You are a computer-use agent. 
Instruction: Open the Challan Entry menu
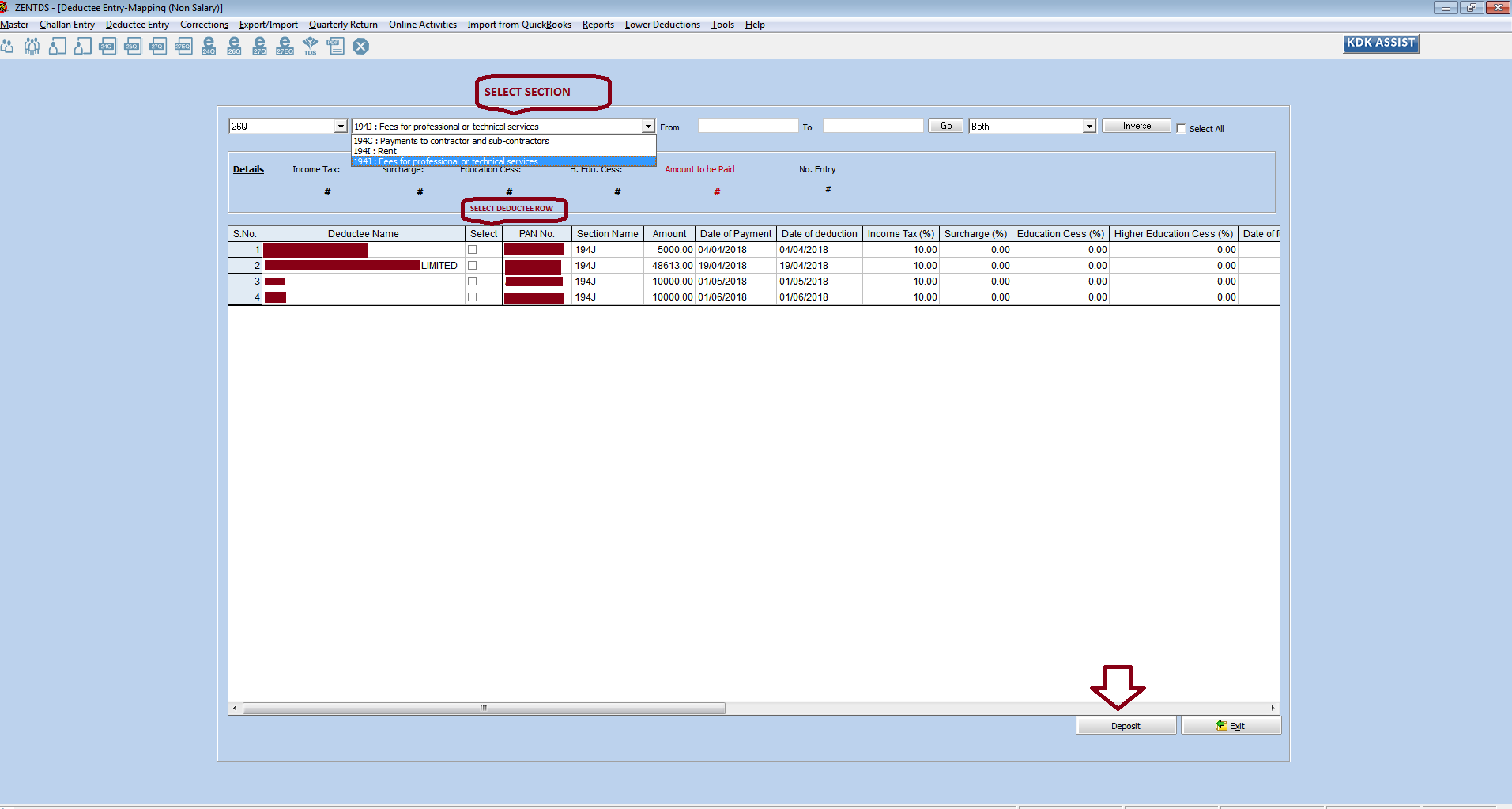67,25
